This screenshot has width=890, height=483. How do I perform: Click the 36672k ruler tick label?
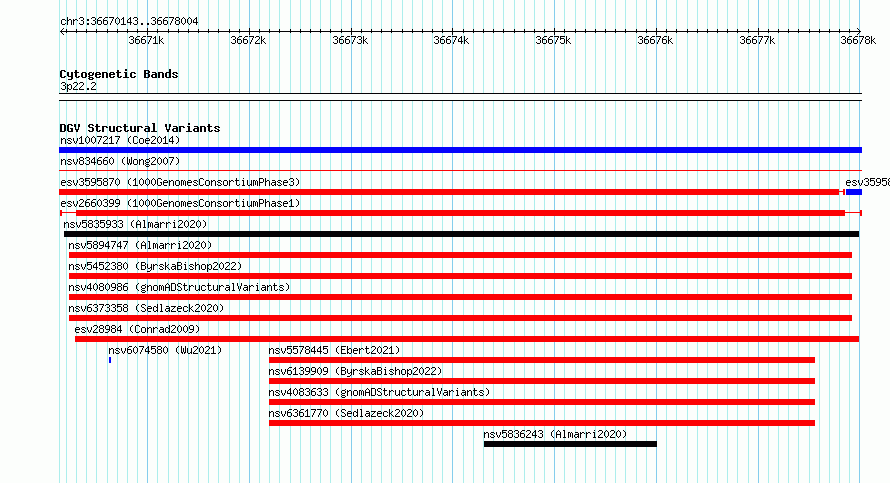click(248, 41)
